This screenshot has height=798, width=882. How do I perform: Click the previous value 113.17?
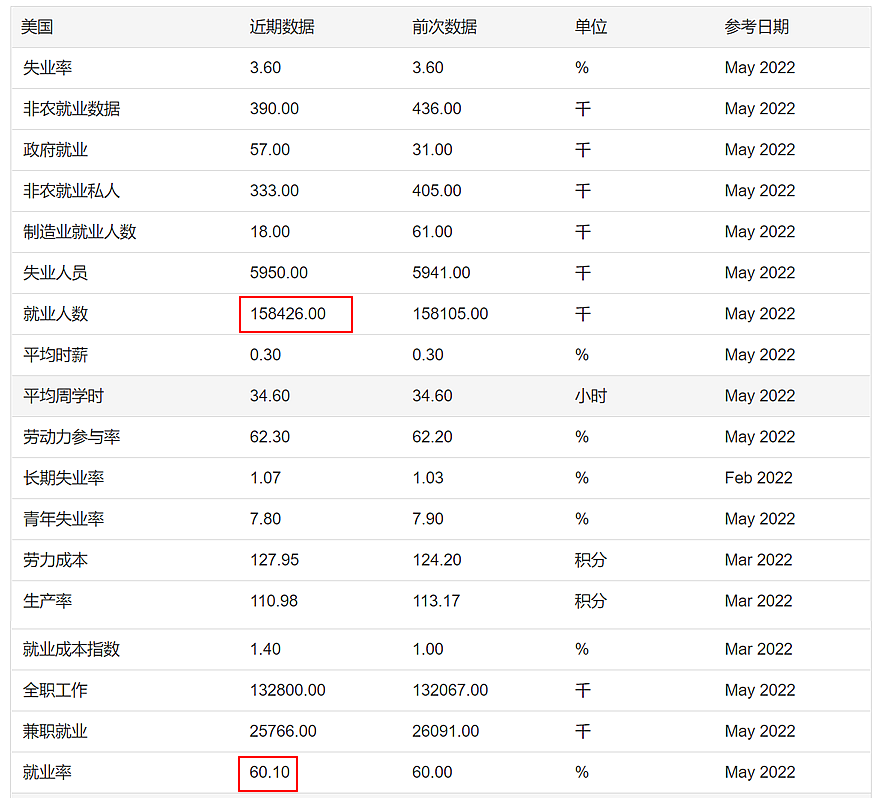coord(436,601)
